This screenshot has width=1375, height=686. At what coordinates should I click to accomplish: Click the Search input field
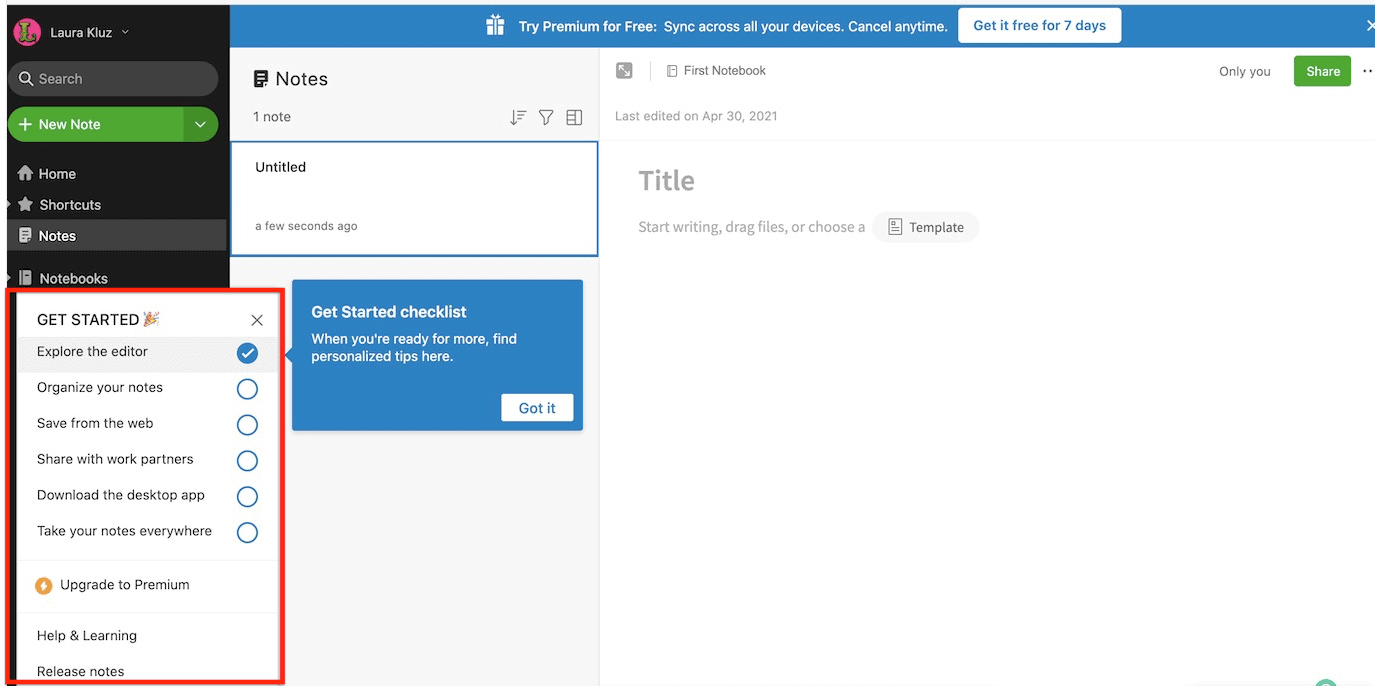(113, 79)
